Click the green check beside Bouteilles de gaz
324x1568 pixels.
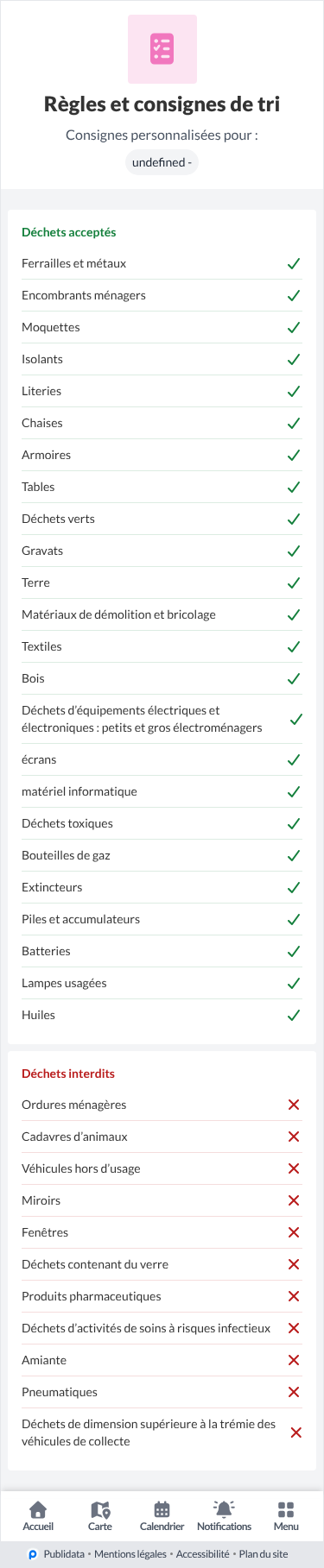coord(294,855)
